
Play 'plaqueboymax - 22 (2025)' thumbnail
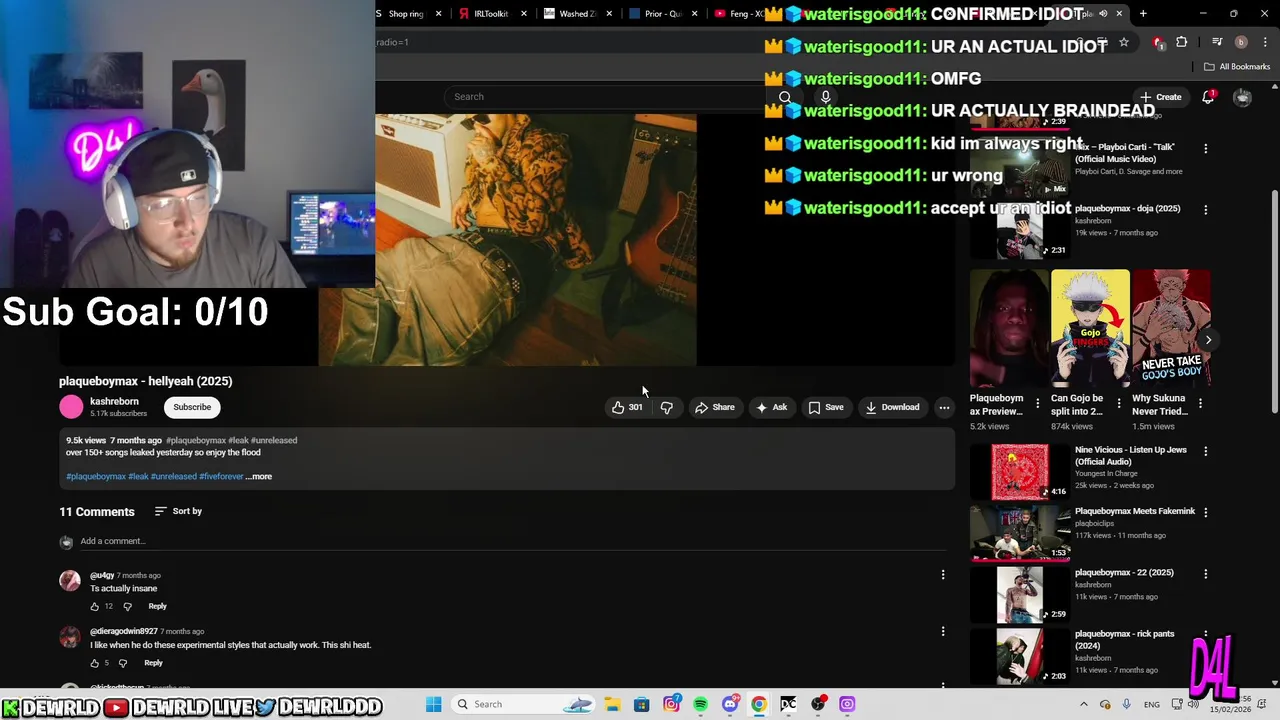point(1020,594)
